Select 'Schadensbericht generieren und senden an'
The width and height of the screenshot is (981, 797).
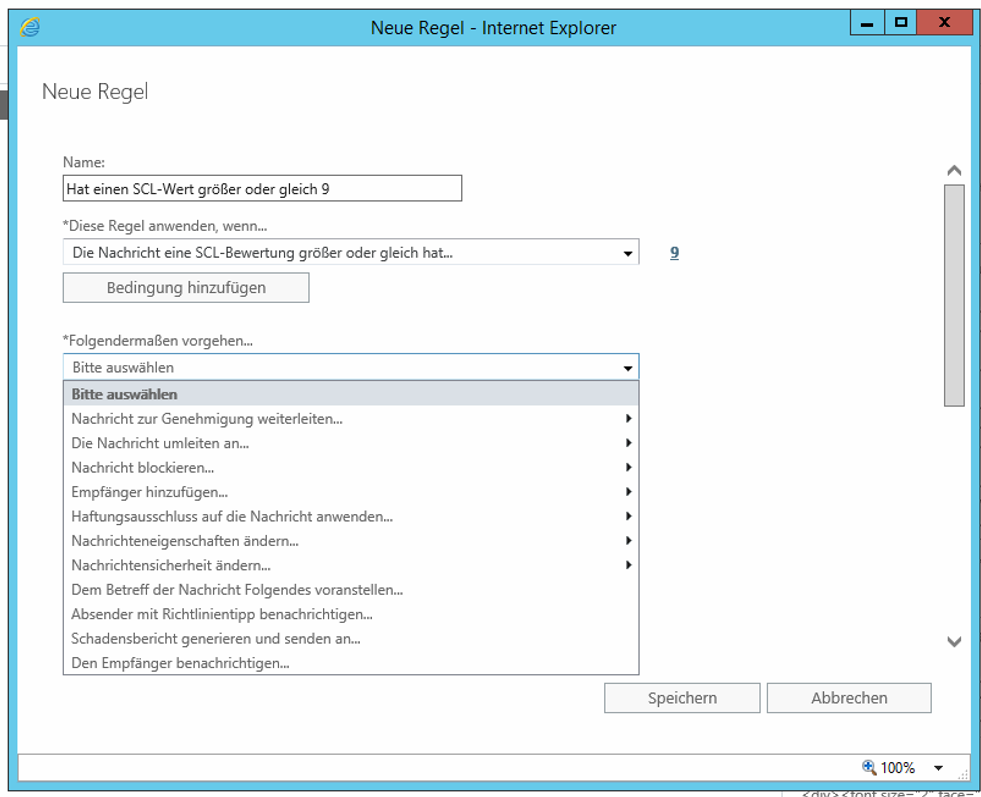(x=216, y=639)
